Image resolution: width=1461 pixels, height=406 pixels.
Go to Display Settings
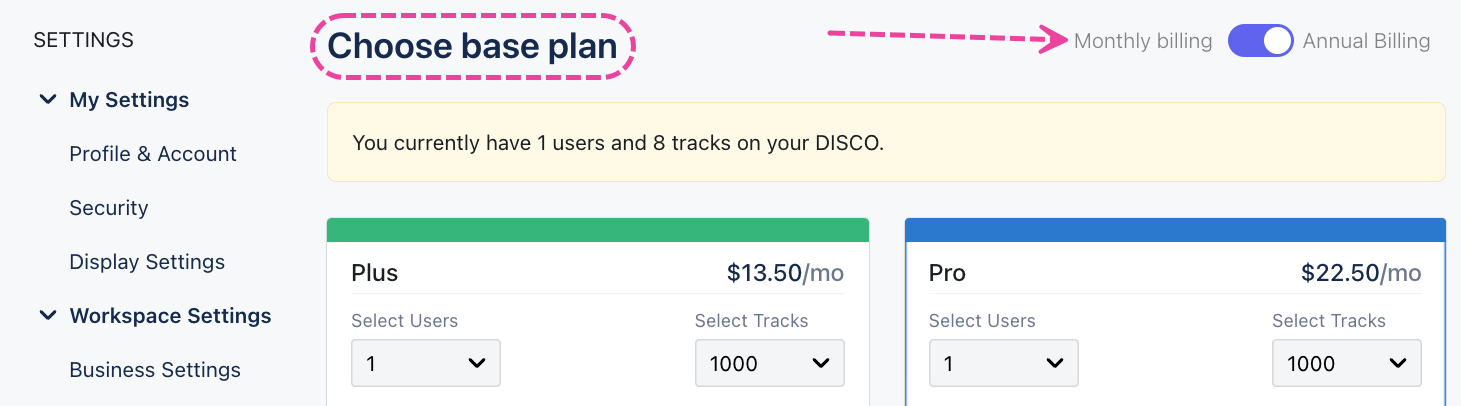point(147,262)
